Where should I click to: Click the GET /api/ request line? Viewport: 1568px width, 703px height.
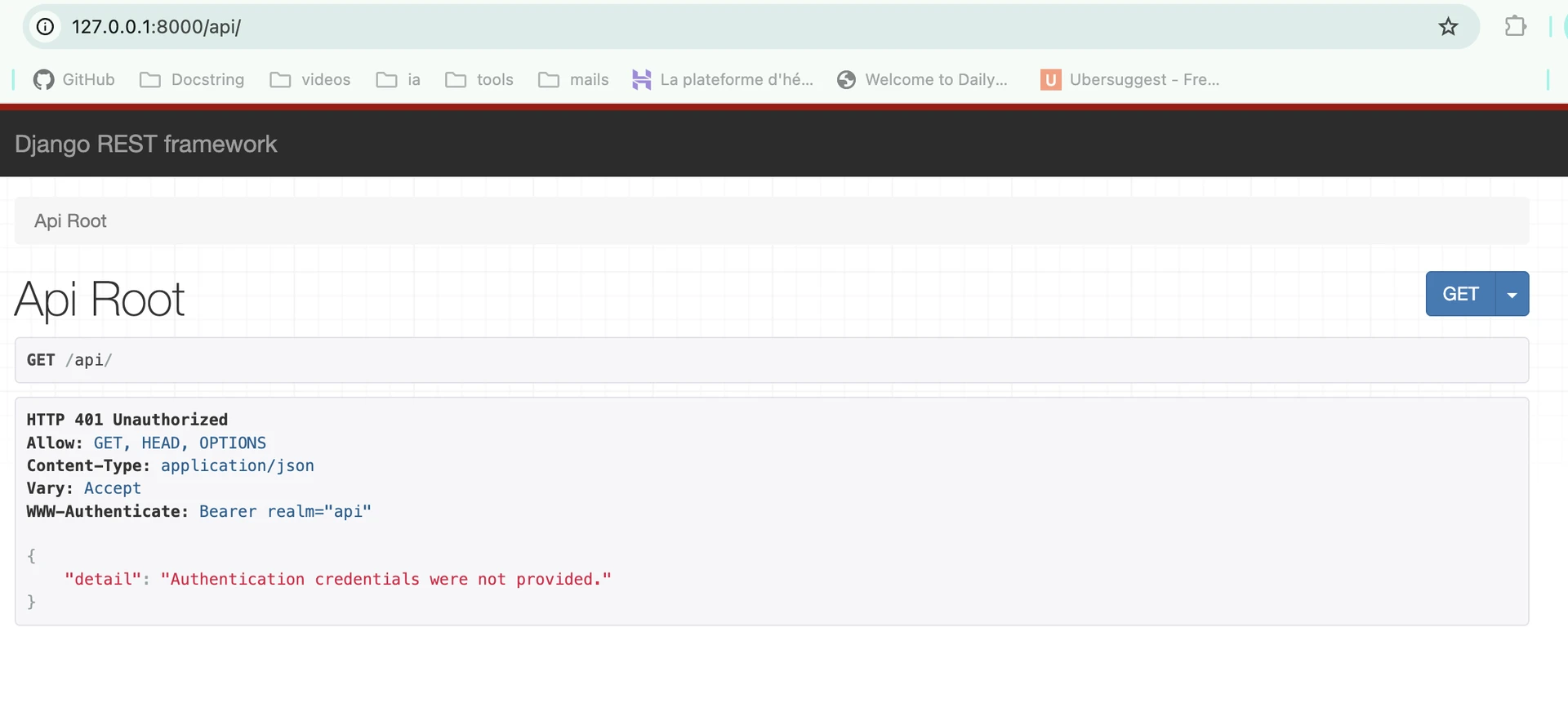tap(69, 360)
